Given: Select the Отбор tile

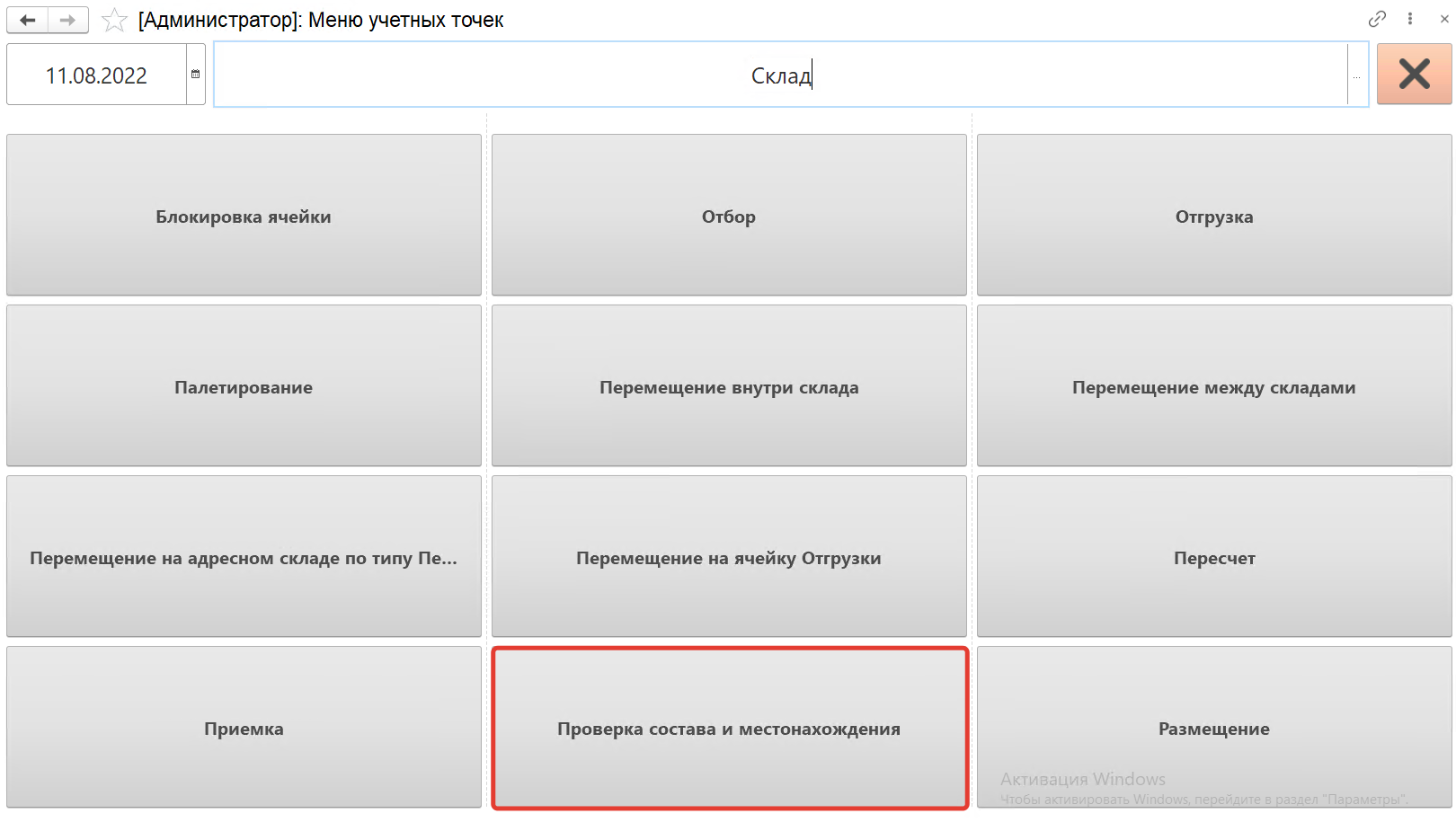Looking at the screenshot, I should pyautogui.click(x=729, y=216).
